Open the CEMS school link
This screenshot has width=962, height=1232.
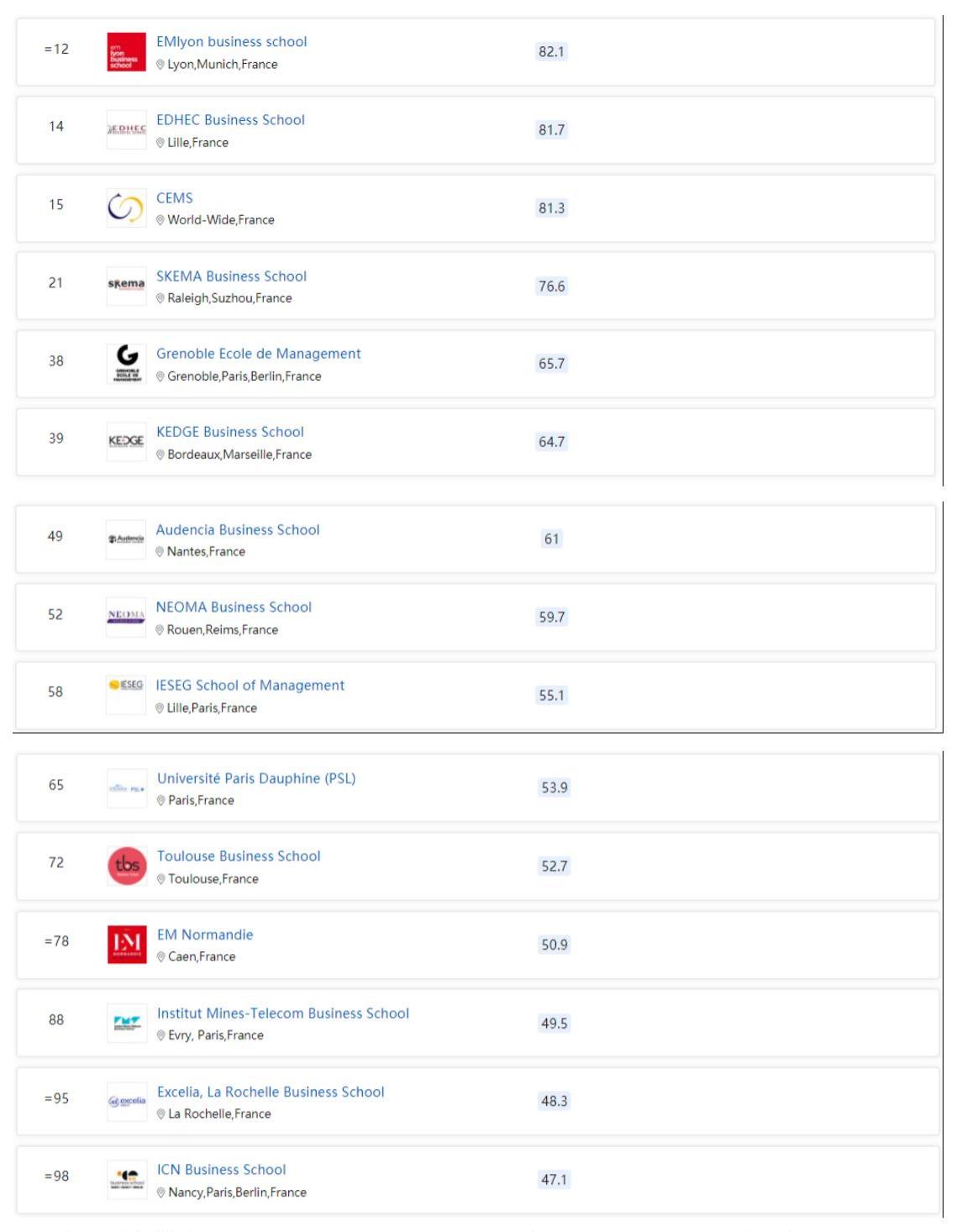pyautogui.click(x=175, y=198)
